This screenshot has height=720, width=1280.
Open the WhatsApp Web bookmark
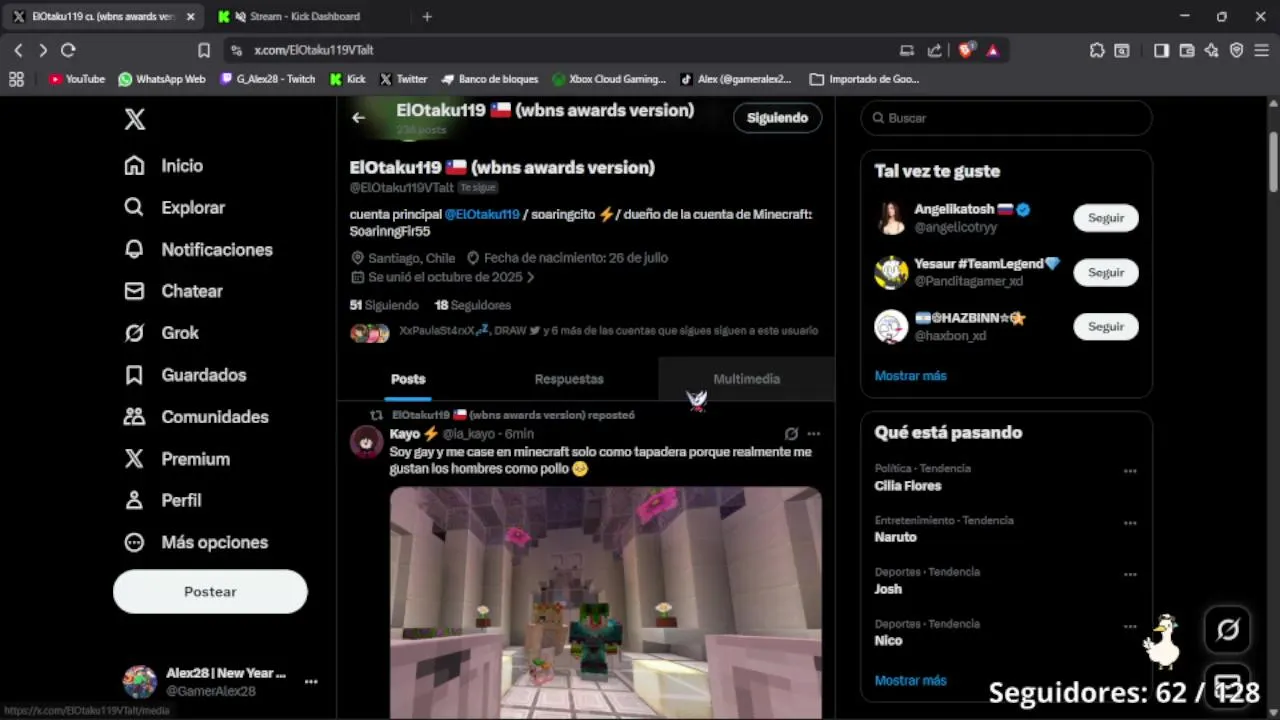(162, 79)
